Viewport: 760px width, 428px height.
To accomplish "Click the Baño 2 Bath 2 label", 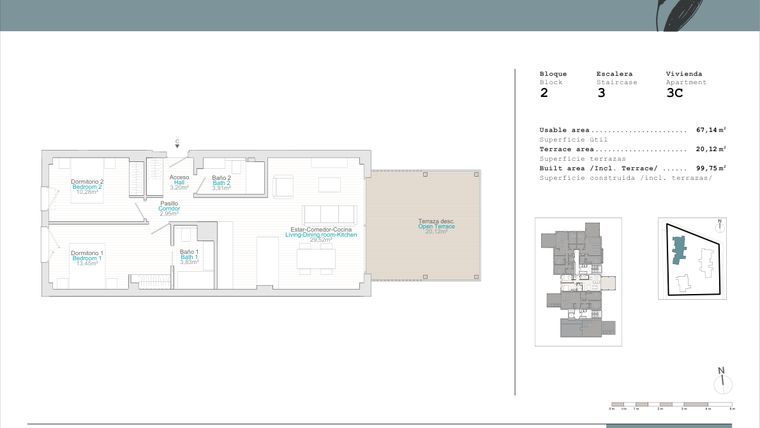I will click(222, 183).
